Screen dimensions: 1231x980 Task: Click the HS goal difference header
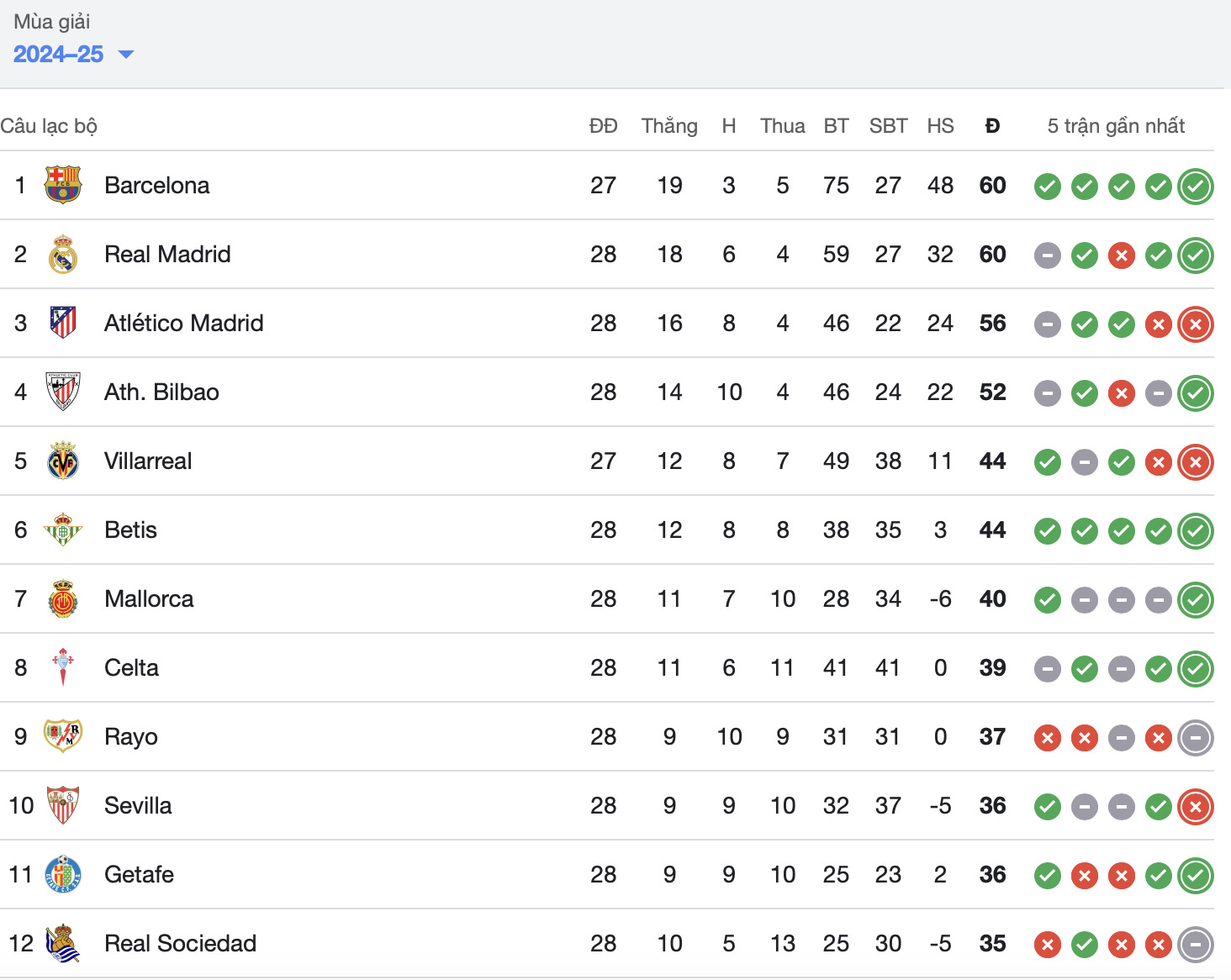(940, 126)
